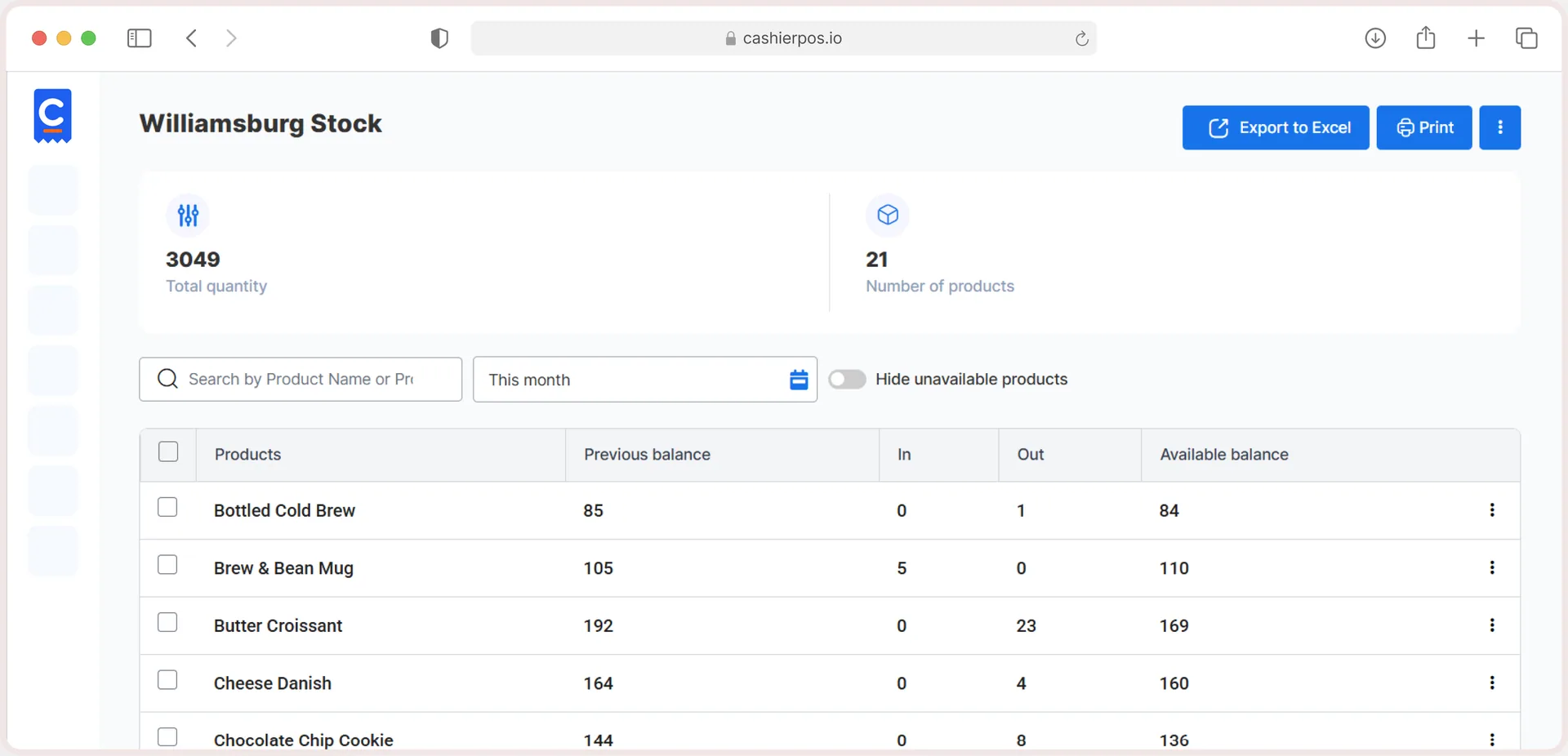Click the CashierPOS logo icon
The width and height of the screenshot is (1568, 756).
tap(52, 116)
